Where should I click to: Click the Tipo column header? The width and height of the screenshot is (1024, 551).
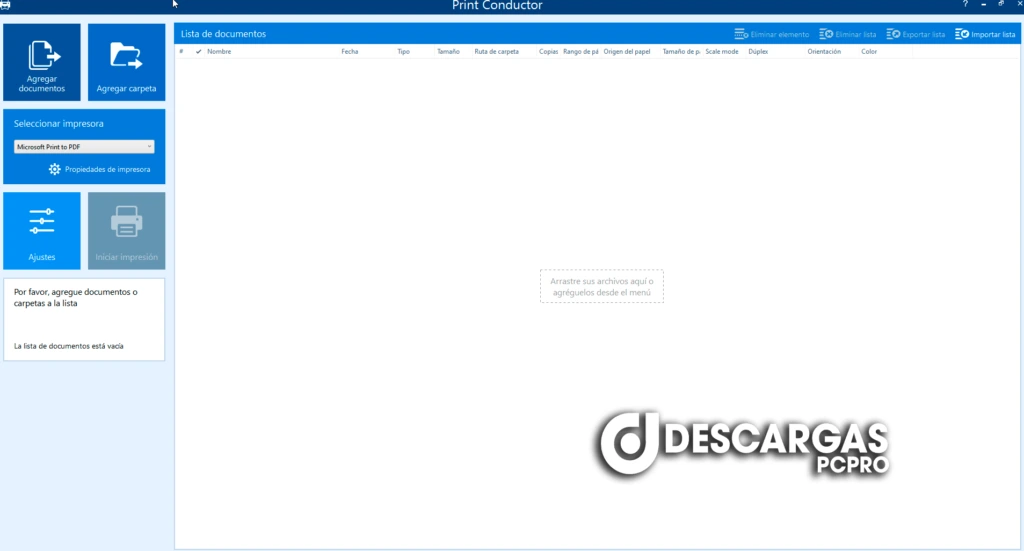[x=403, y=51]
